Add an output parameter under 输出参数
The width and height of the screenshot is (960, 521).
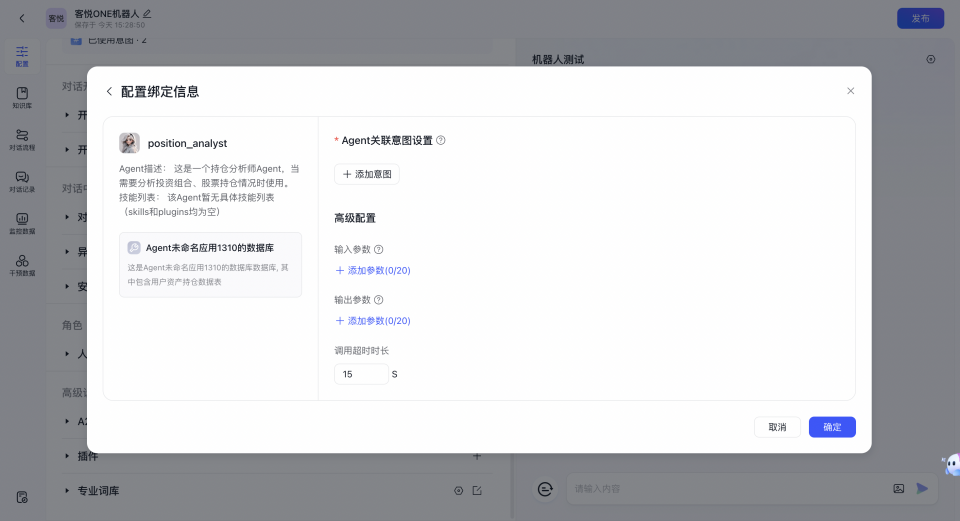[x=373, y=320]
